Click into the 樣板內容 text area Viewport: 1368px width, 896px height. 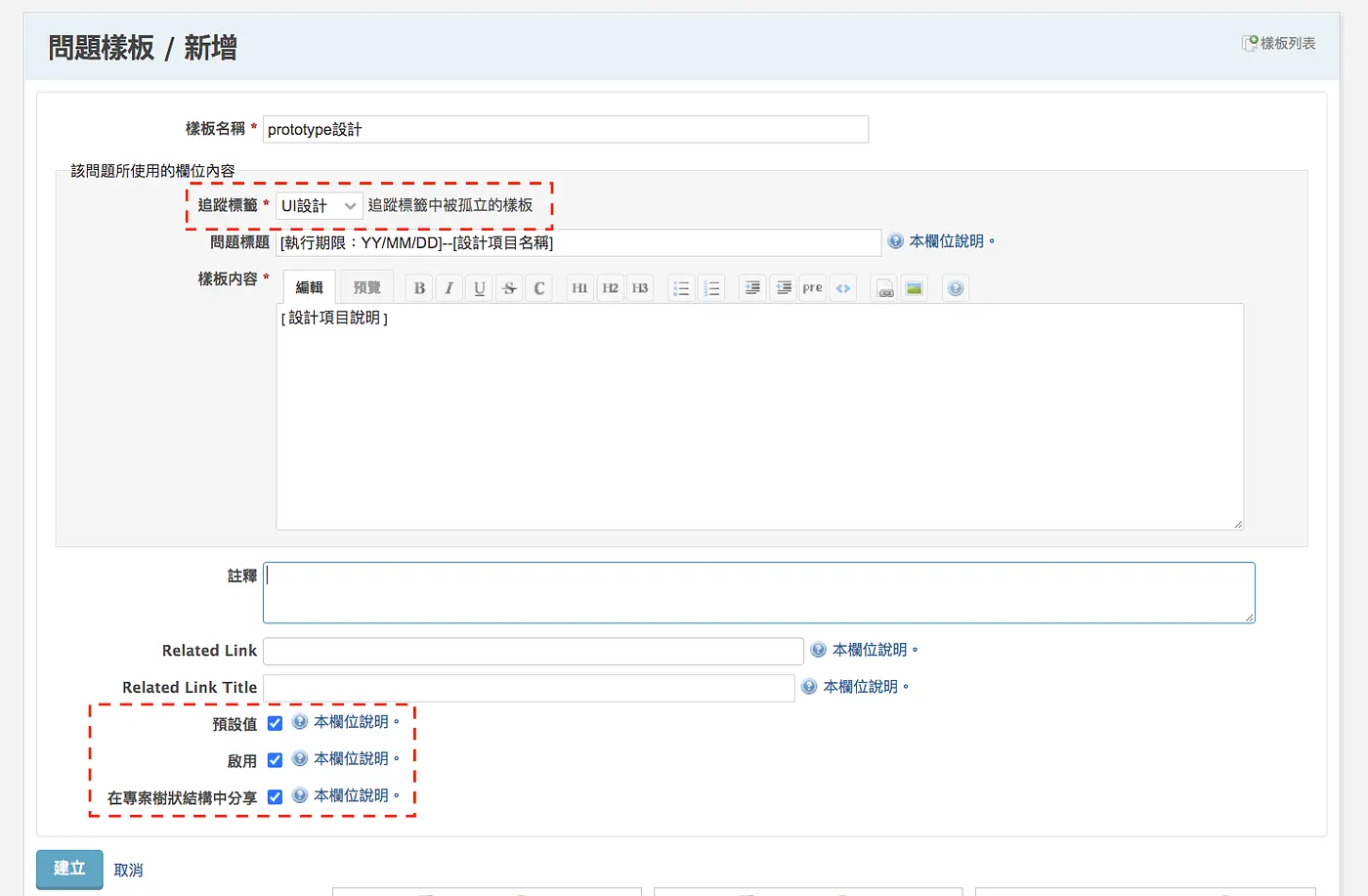[x=759, y=417]
